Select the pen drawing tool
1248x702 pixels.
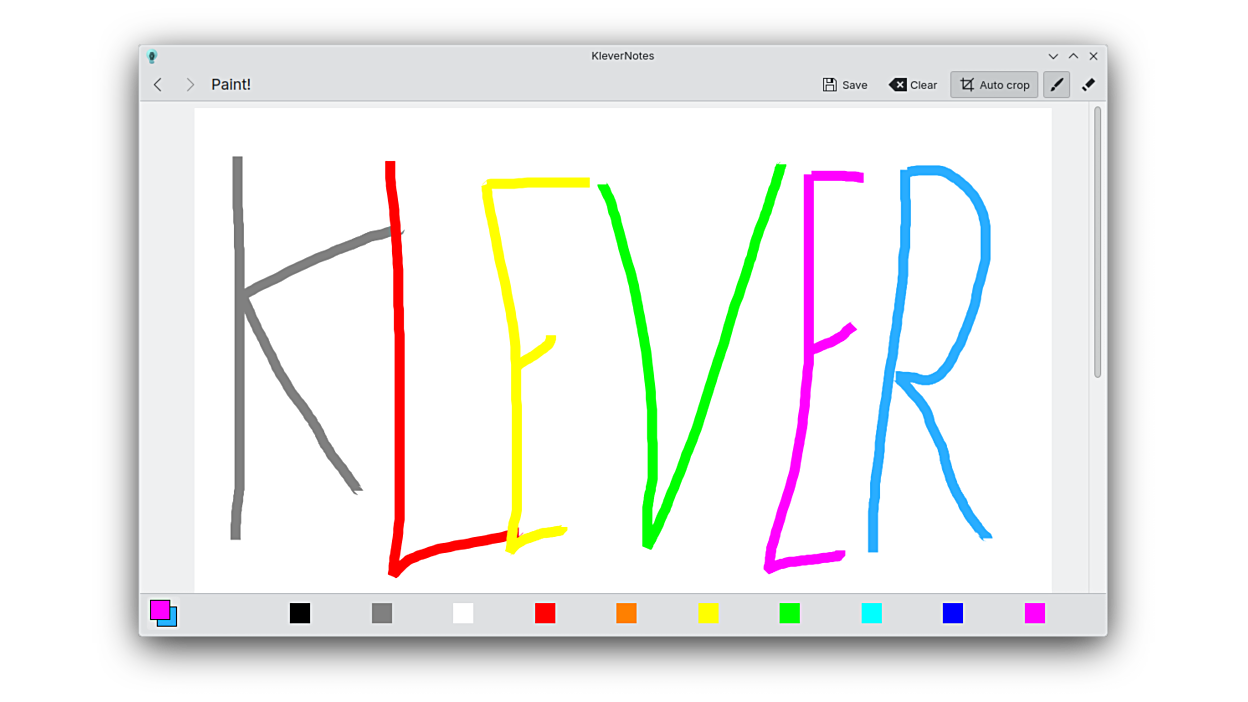tap(1057, 85)
